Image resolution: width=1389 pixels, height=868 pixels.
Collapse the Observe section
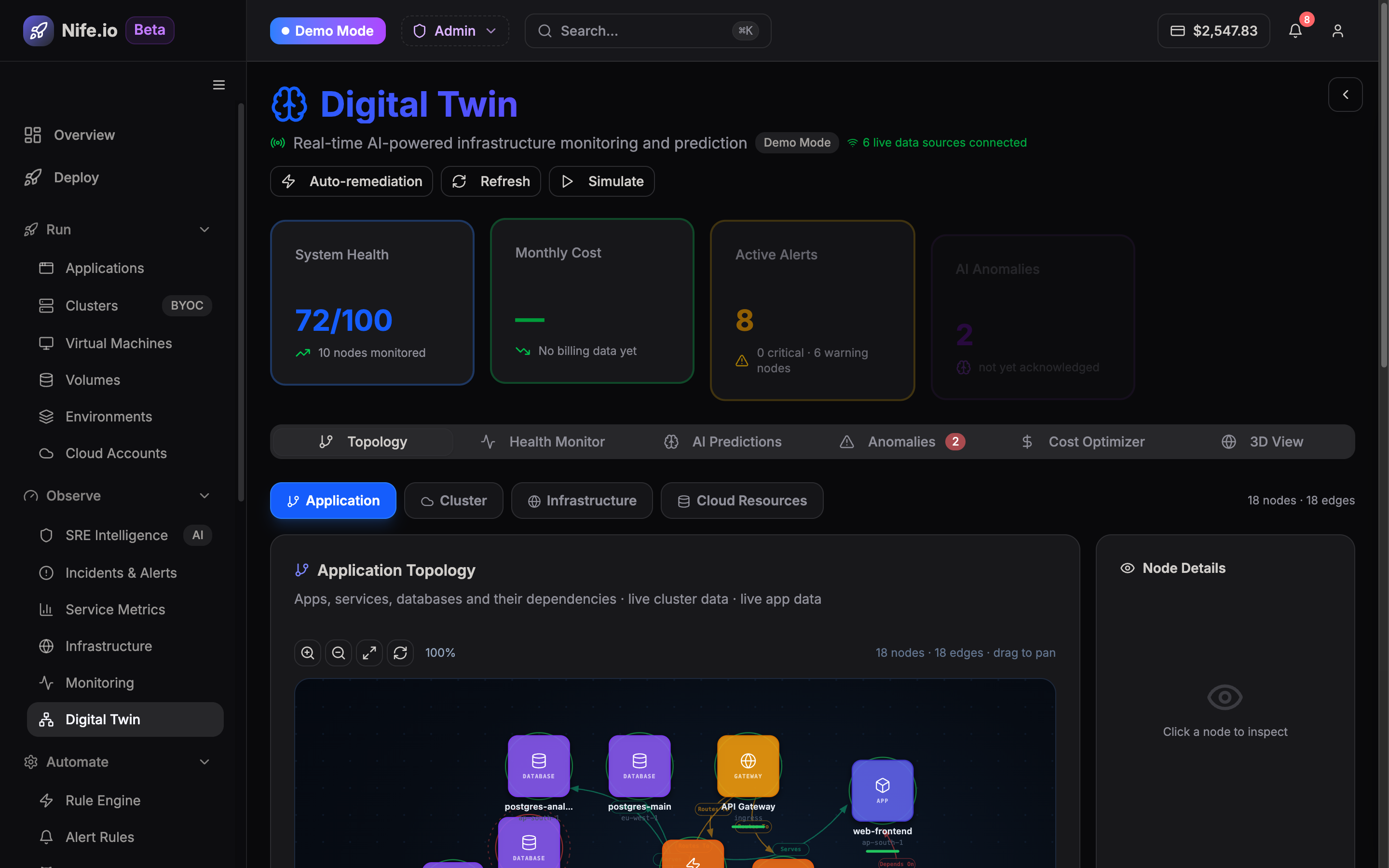point(117,495)
